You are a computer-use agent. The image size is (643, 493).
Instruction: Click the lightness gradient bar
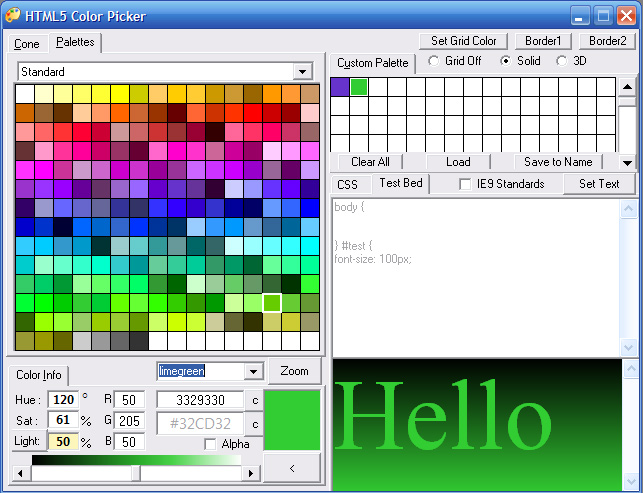[136, 460]
